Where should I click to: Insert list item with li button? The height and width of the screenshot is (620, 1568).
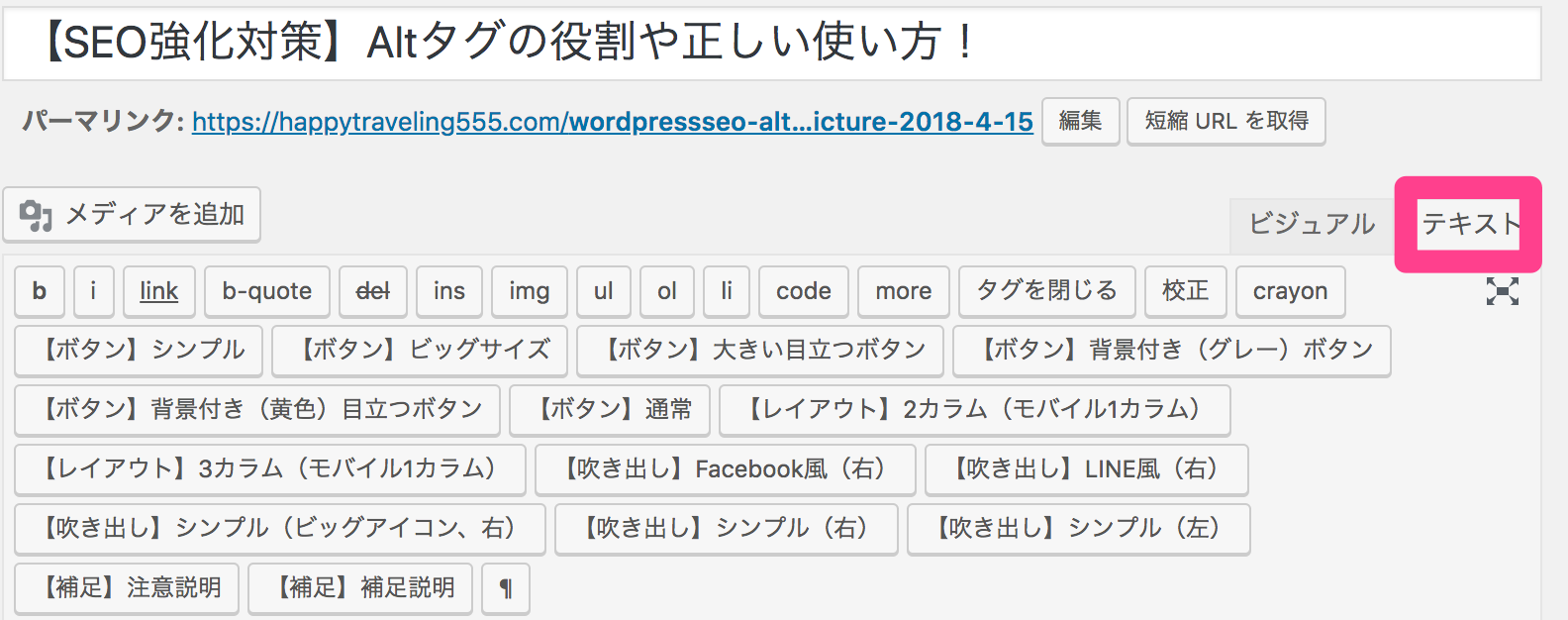[727, 291]
